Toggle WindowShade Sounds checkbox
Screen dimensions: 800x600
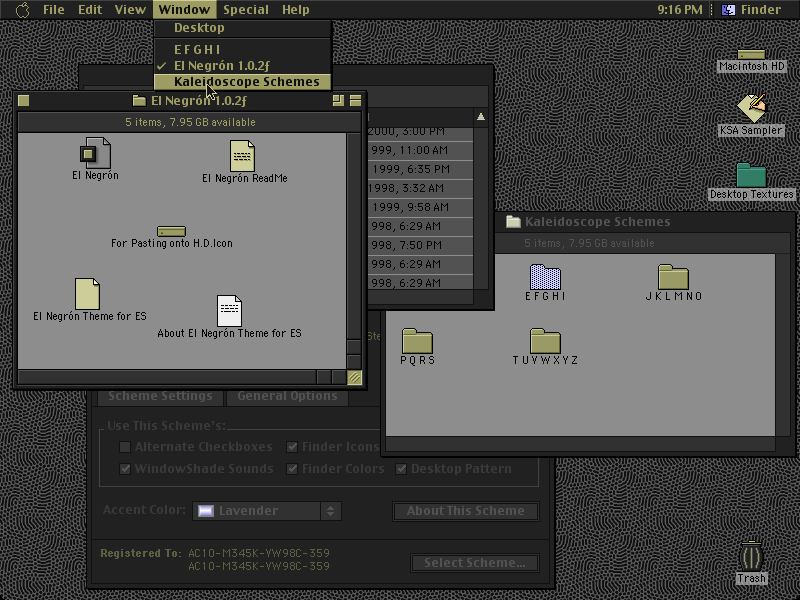coord(124,469)
